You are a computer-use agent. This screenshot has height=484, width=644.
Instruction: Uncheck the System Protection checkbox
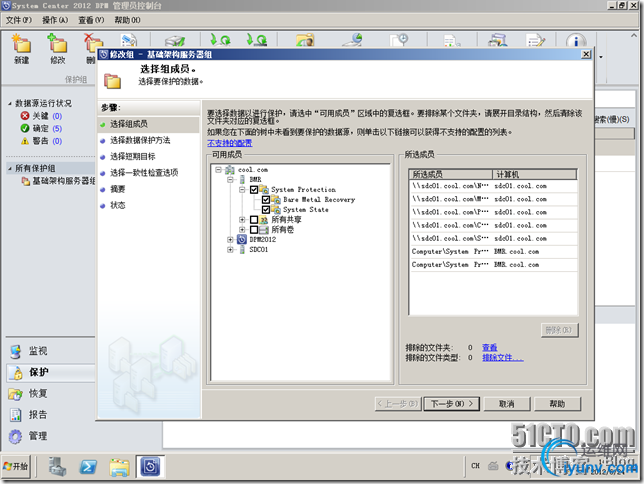pyautogui.click(x=254, y=189)
